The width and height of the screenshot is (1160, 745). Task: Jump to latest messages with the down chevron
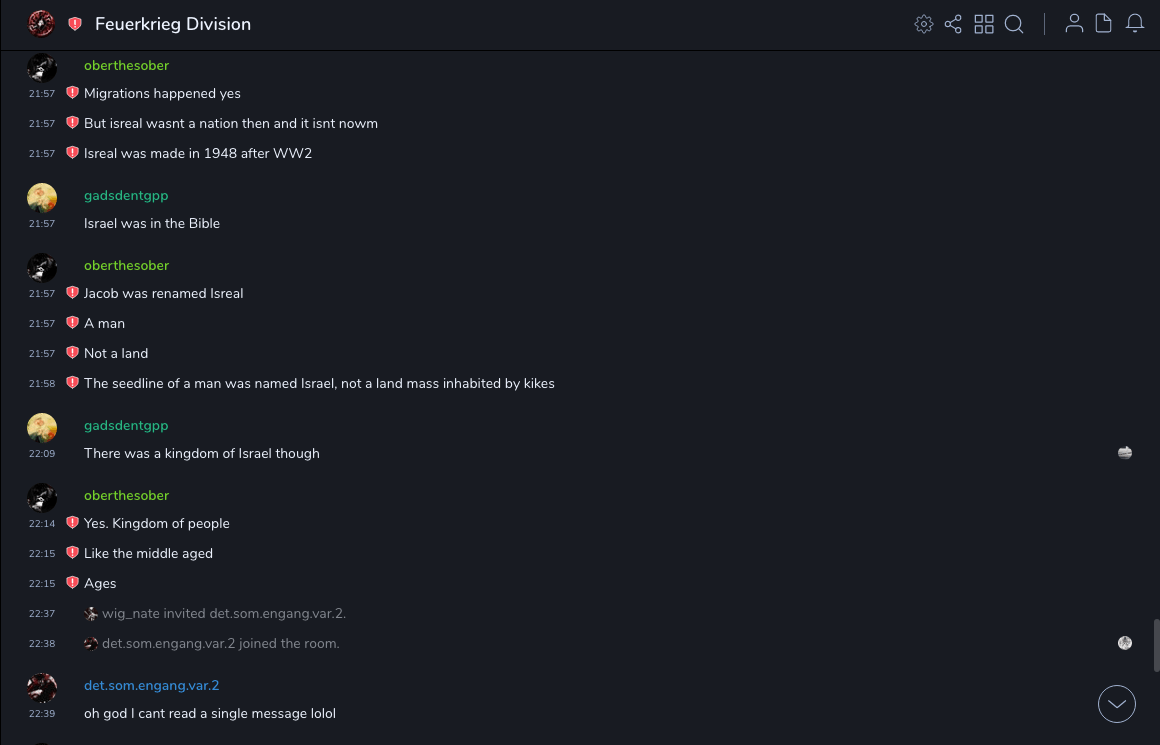[1117, 704]
